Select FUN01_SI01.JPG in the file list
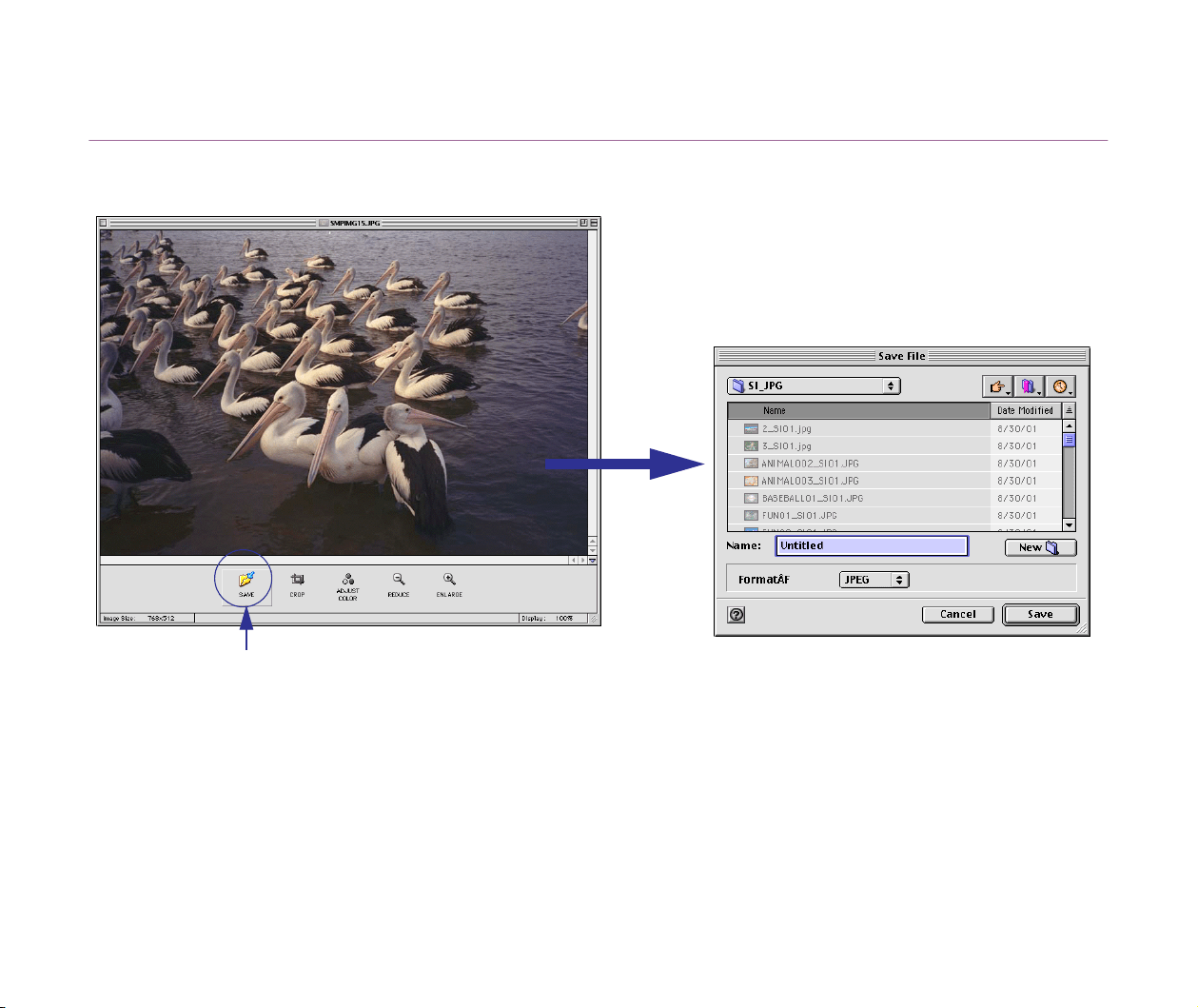 [894, 515]
